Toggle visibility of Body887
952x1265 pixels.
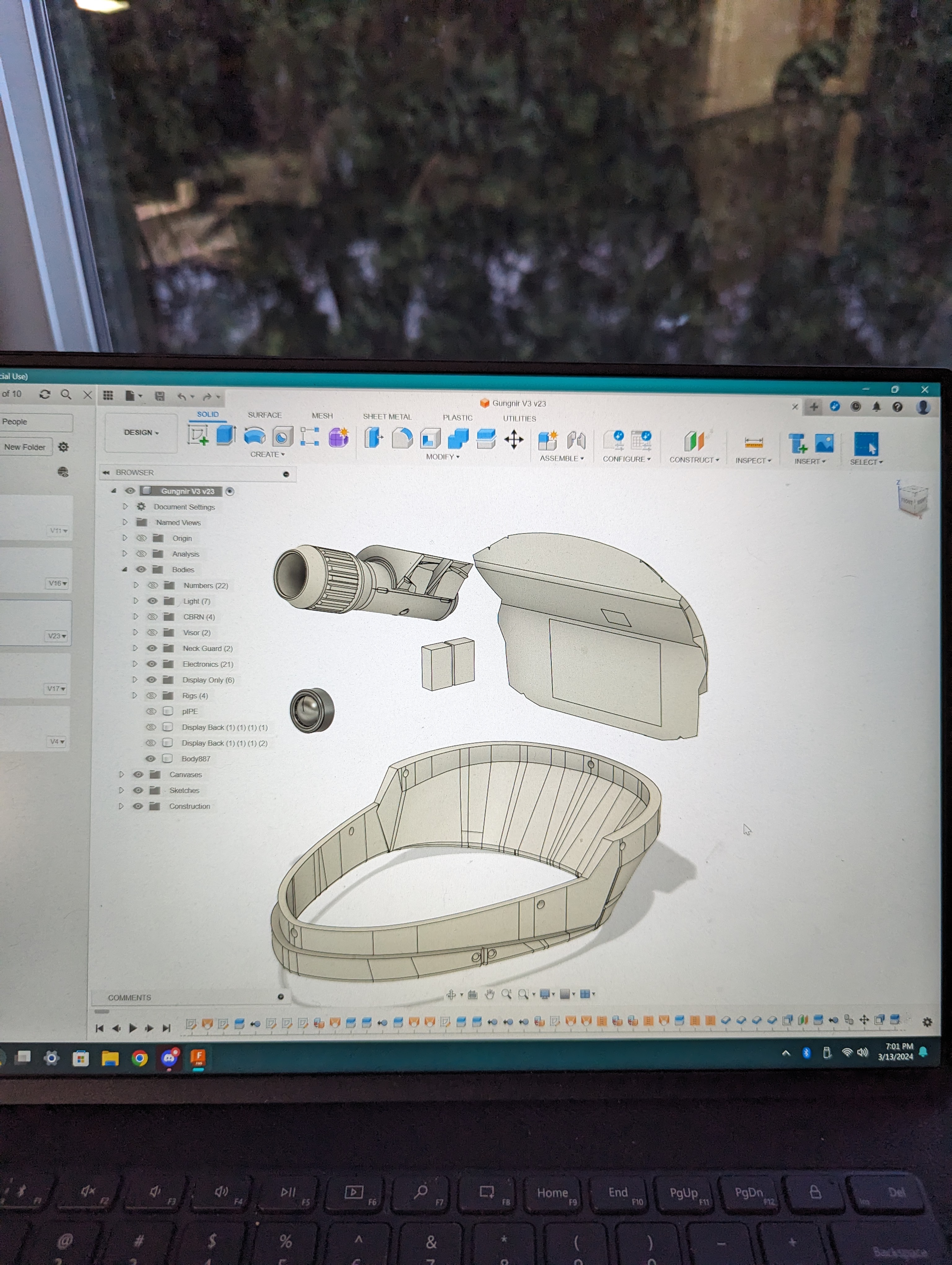point(151,759)
